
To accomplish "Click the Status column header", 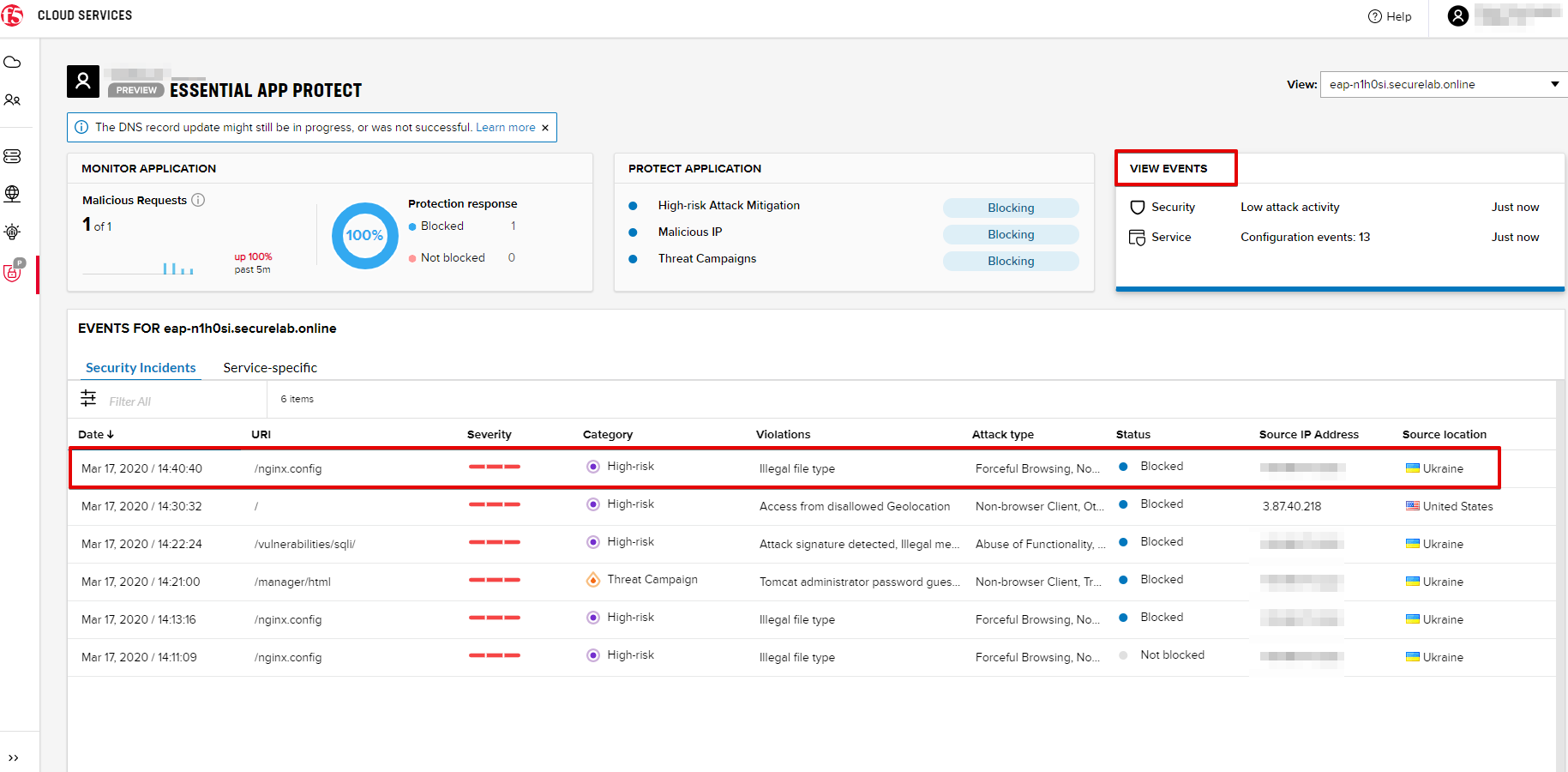I will click(1132, 434).
